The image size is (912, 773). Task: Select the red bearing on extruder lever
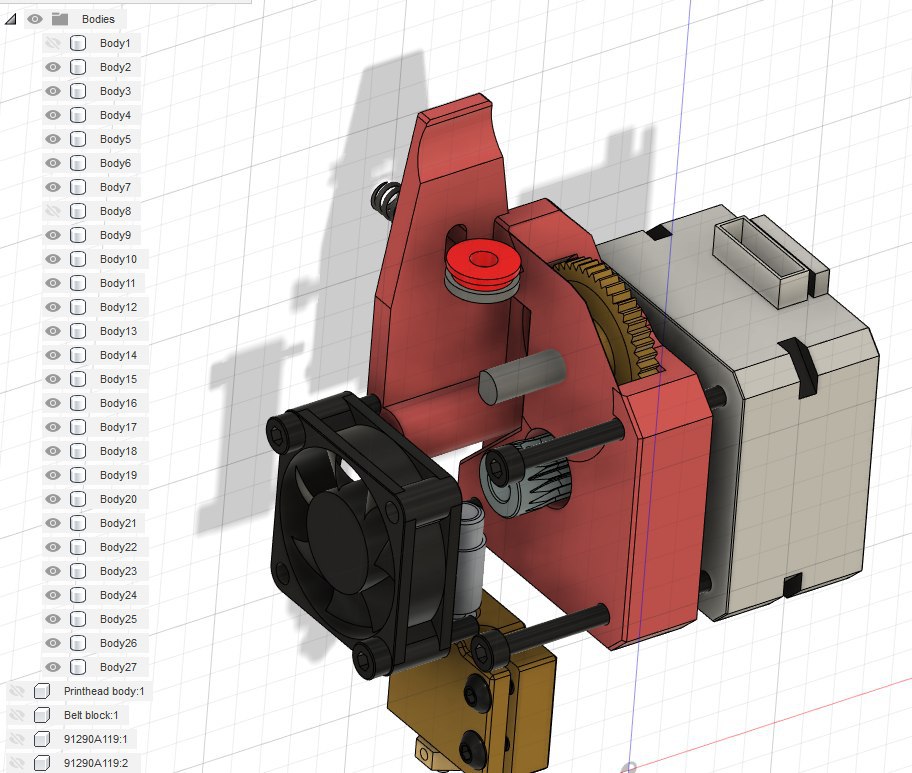tap(482, 263)
